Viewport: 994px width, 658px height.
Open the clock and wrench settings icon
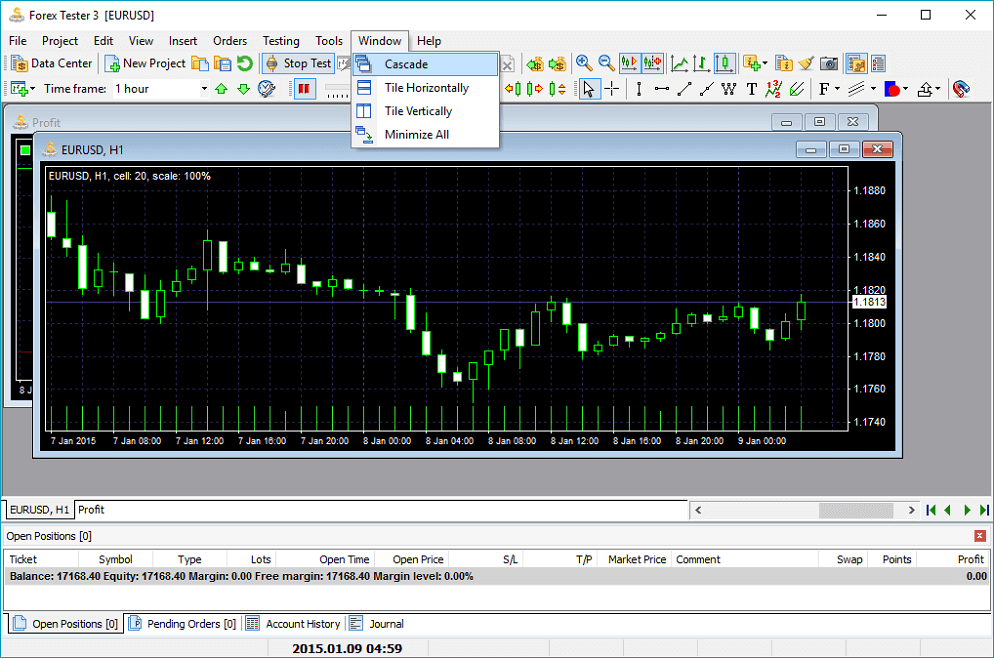point(266,89)
